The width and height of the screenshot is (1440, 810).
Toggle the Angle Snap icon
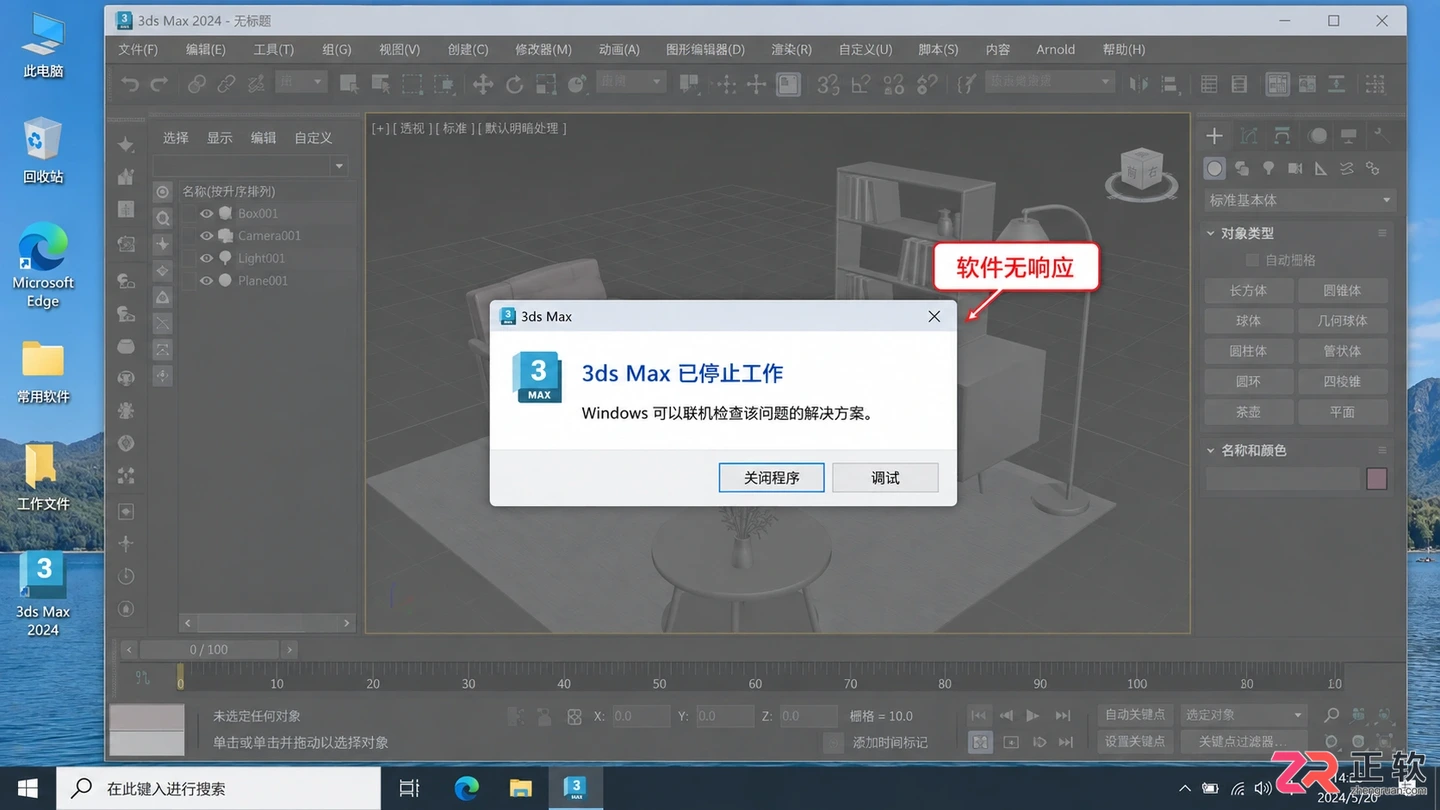pyautogui.click(x=860, y=84)
